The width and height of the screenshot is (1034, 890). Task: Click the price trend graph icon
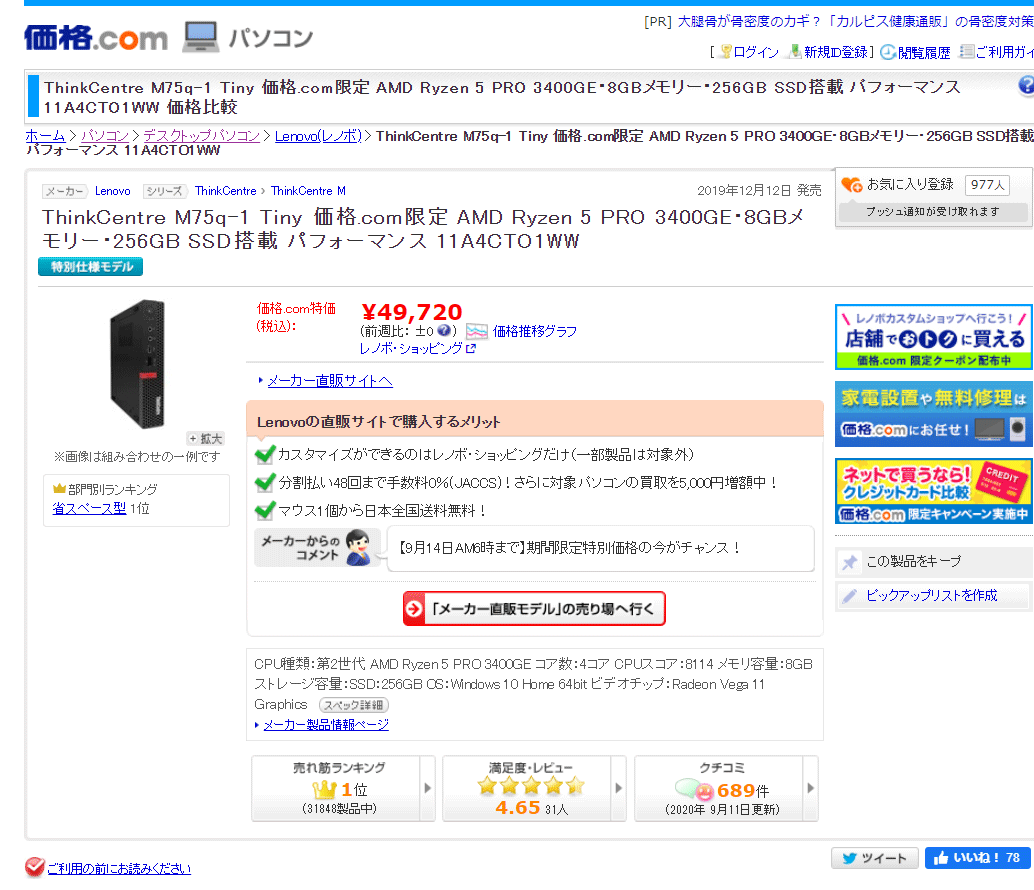477,331
